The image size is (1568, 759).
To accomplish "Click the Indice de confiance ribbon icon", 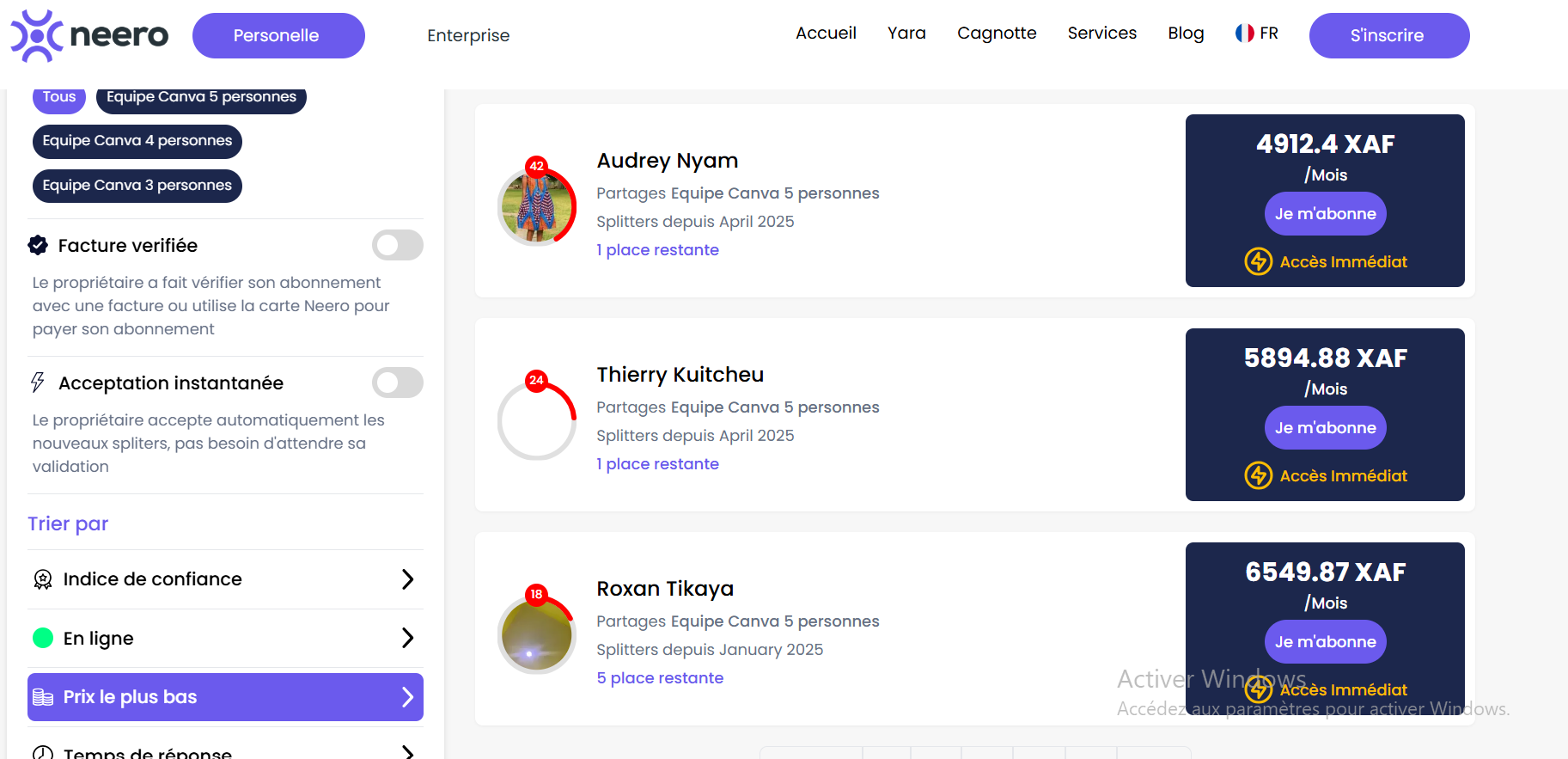I will pos(43,579).
